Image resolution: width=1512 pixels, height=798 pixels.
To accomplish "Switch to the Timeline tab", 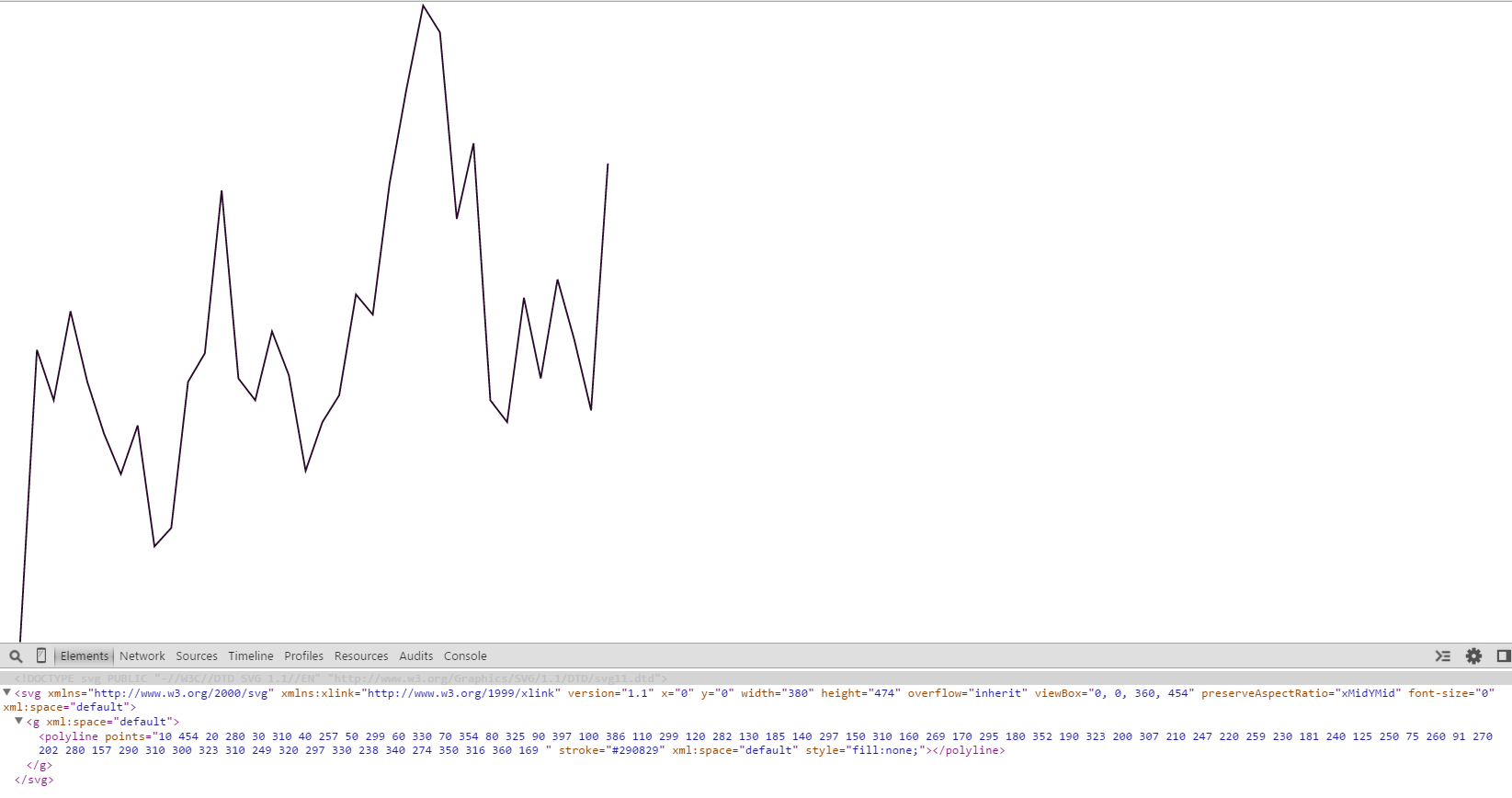I will point(251,656).
